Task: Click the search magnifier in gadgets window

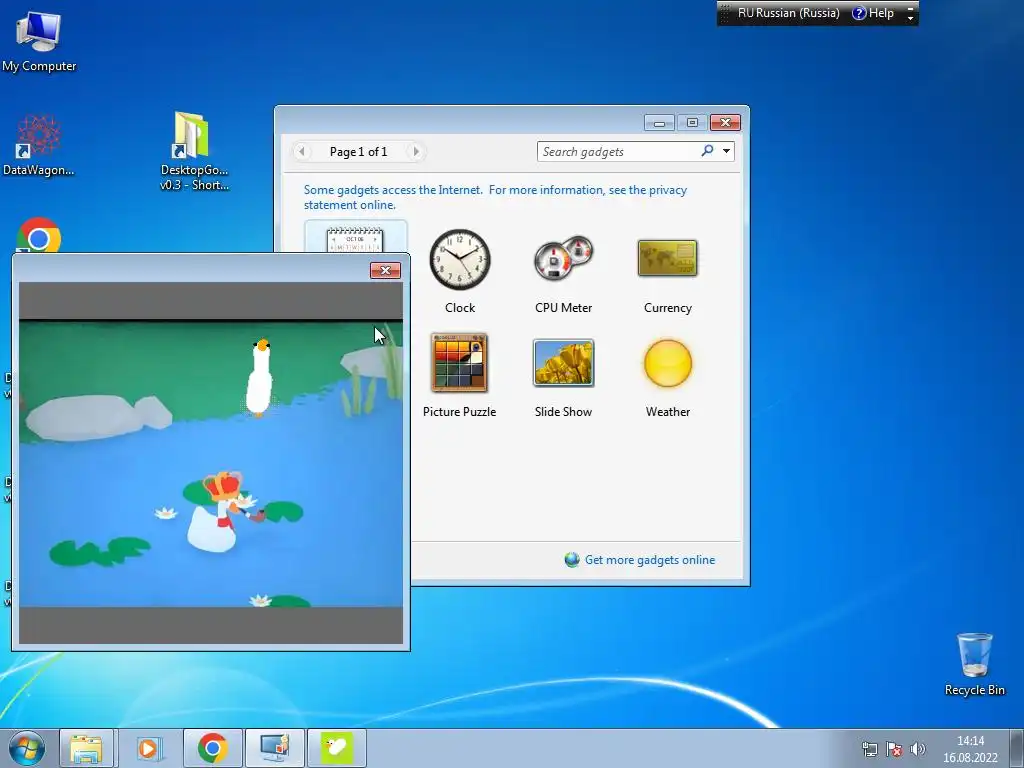Action: click(x=707, y=151)
